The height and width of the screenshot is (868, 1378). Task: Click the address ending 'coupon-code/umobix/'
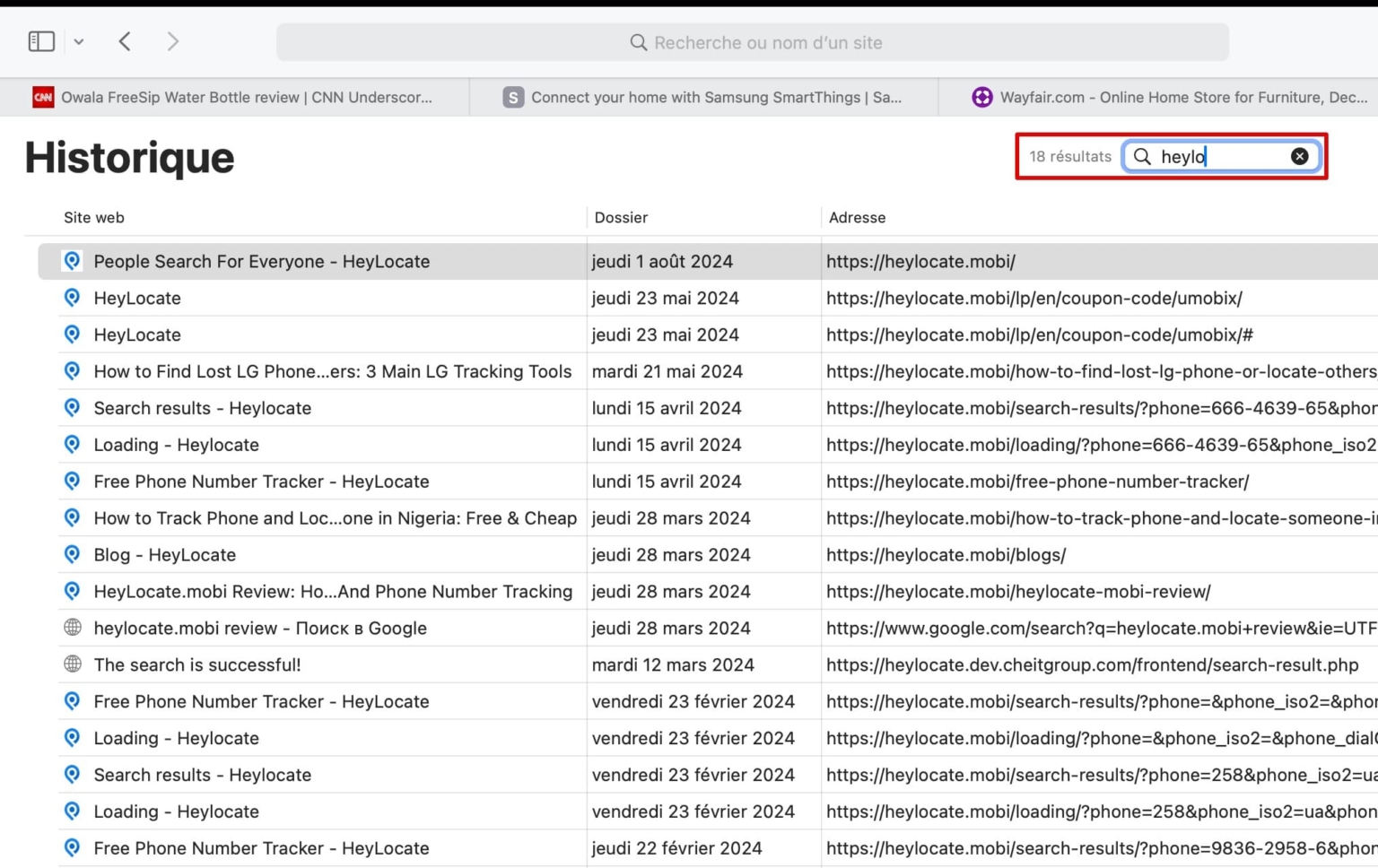click(1034, 298)
